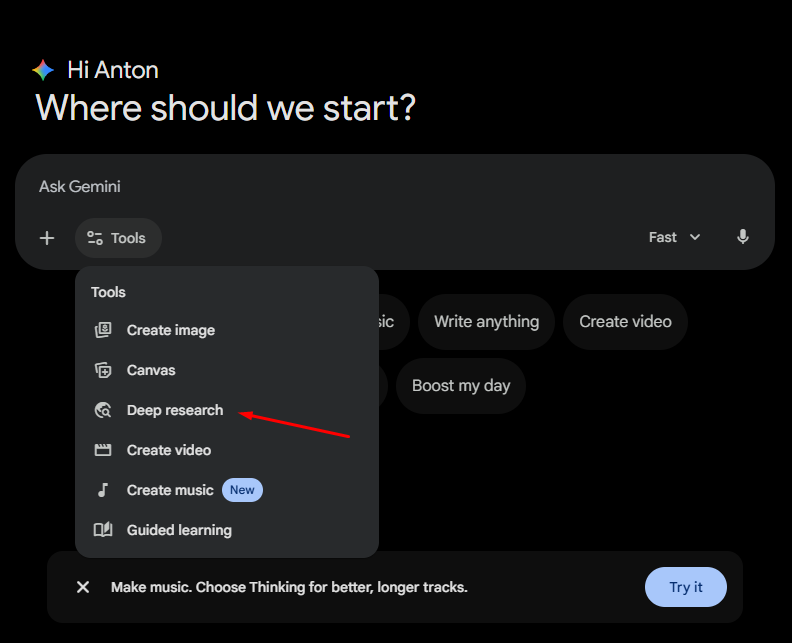Choose Guided learning from Tools menu
Image resolution: width=792 pixels, height=643 pixels.
tap(179, 530)
